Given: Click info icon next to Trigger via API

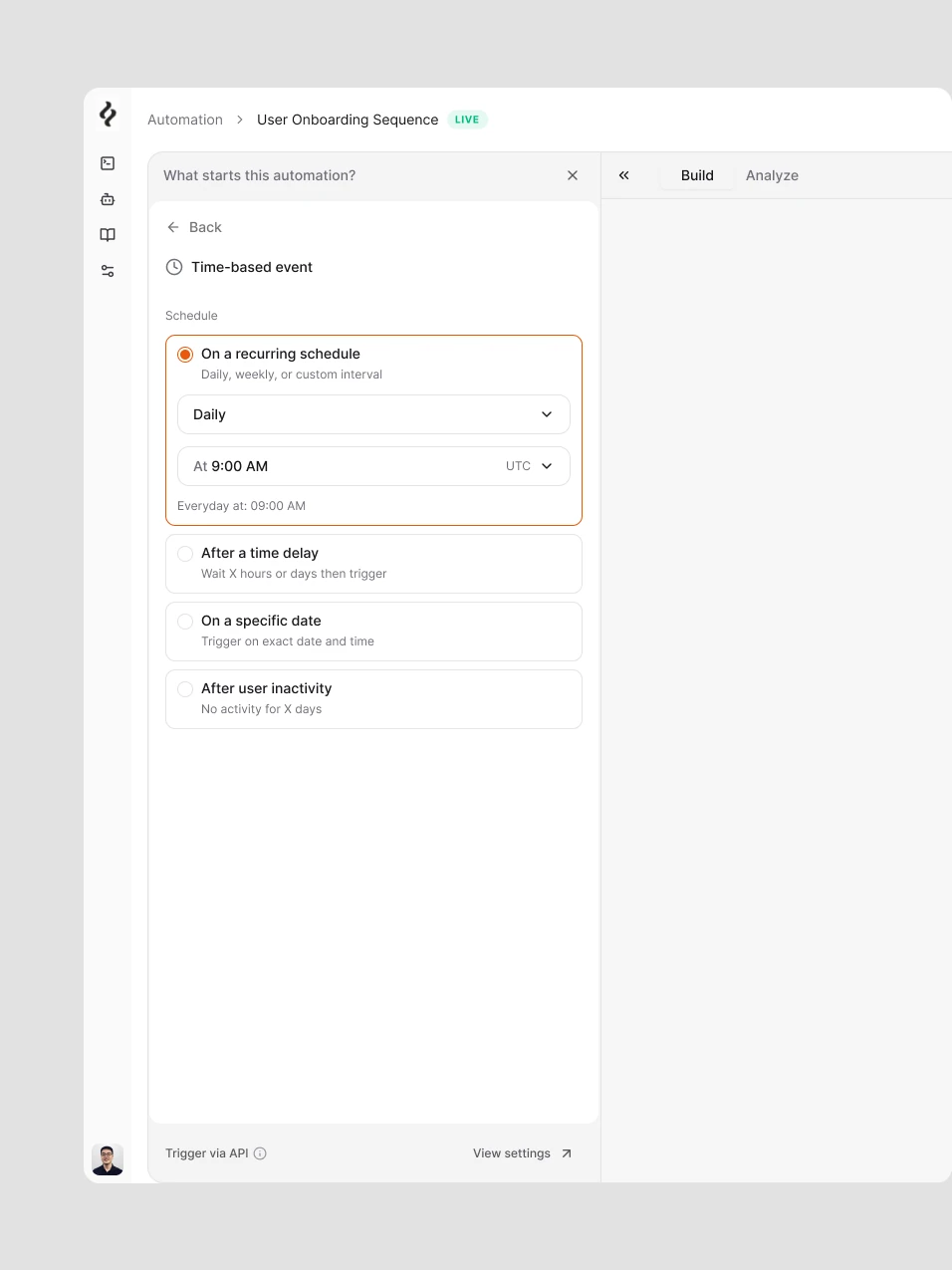Looking at the screenshot, I should point(260,1153).
